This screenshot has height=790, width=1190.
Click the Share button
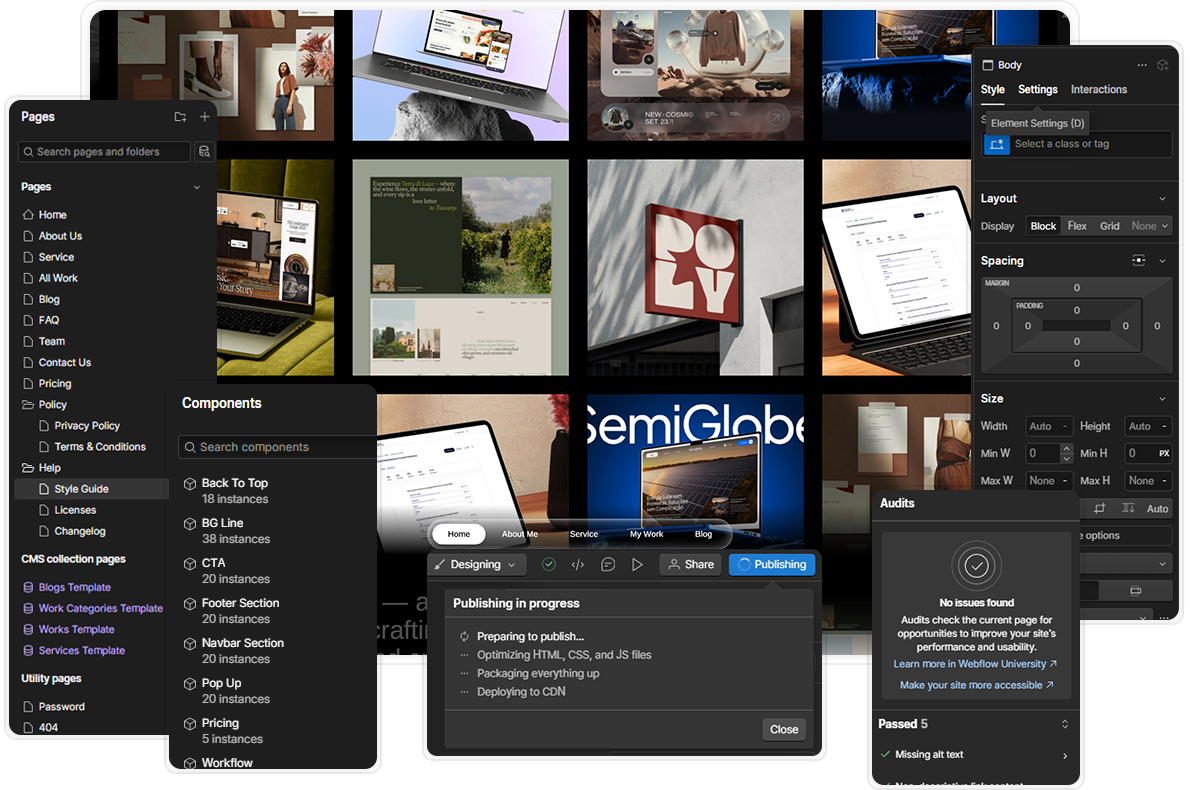tap(691, 565)
